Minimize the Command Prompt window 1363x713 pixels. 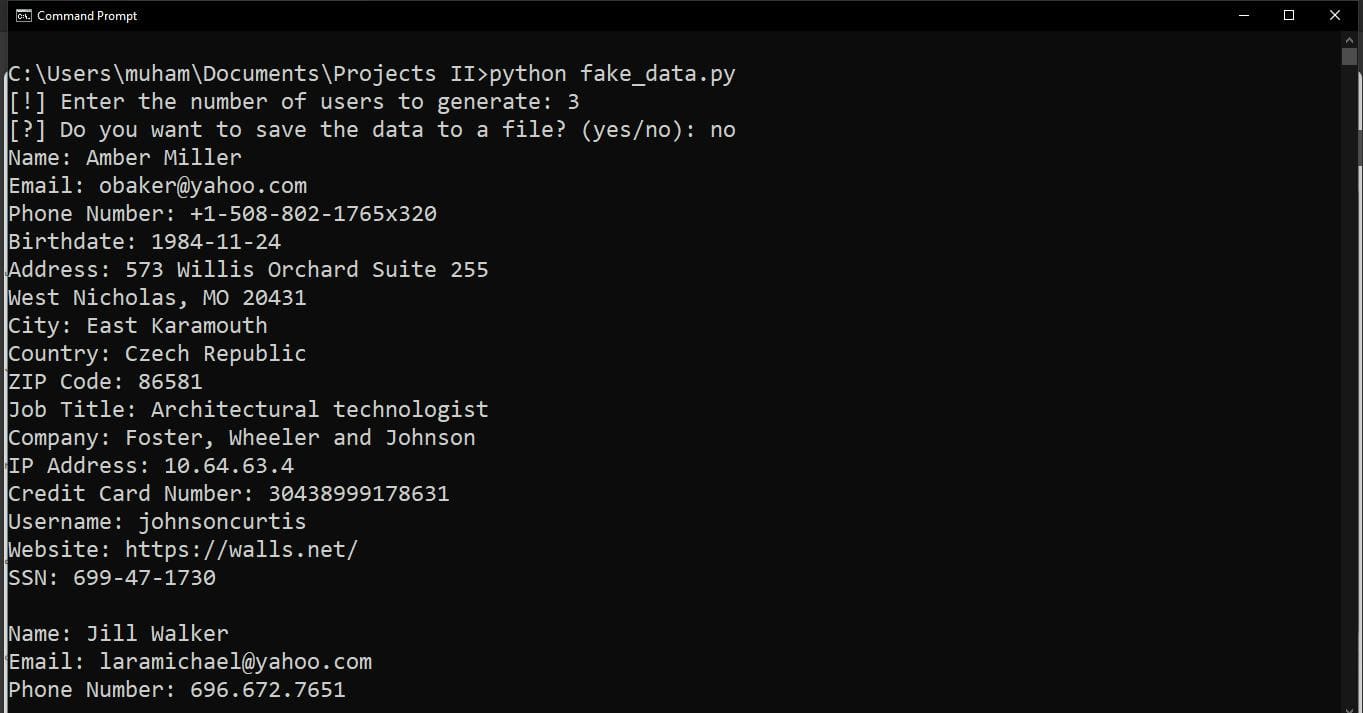[1244, 15]
